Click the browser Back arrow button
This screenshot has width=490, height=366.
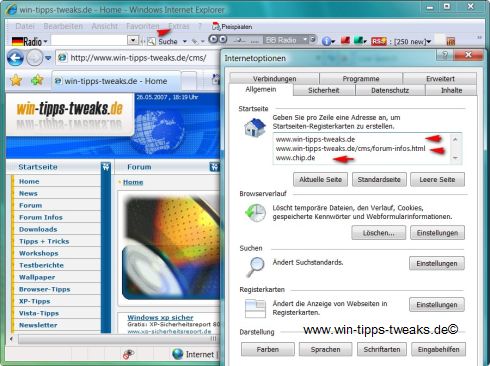15,58
